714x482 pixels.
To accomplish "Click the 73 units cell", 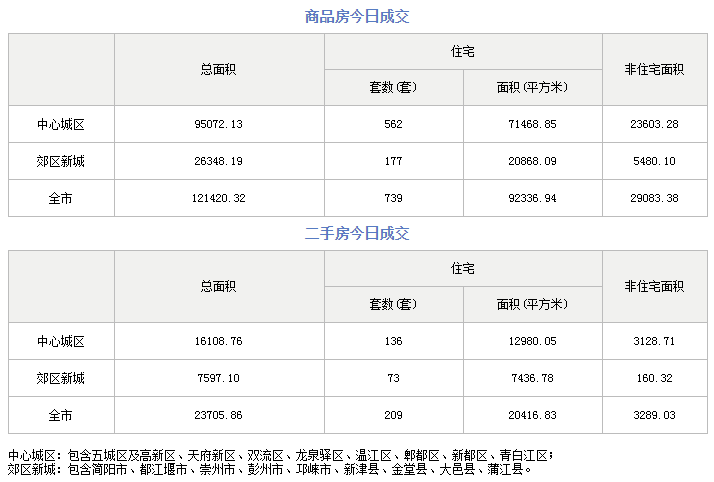I will tap(393, 378).
